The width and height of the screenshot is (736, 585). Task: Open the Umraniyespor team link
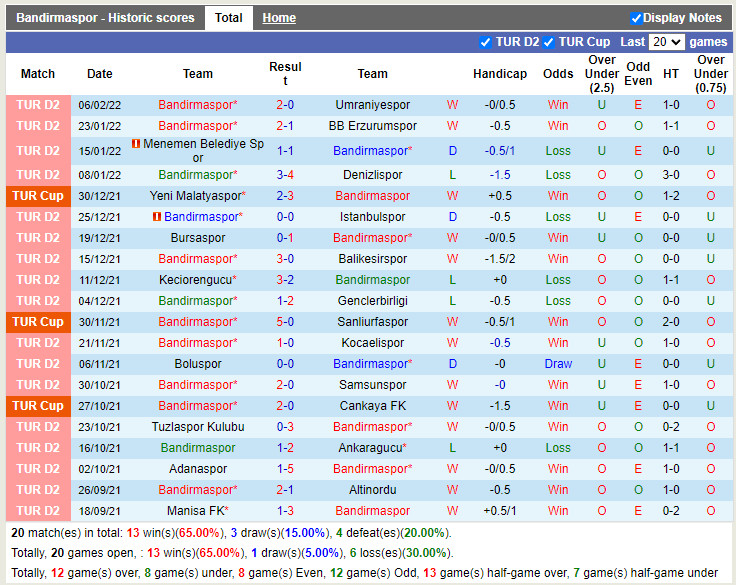372,105
